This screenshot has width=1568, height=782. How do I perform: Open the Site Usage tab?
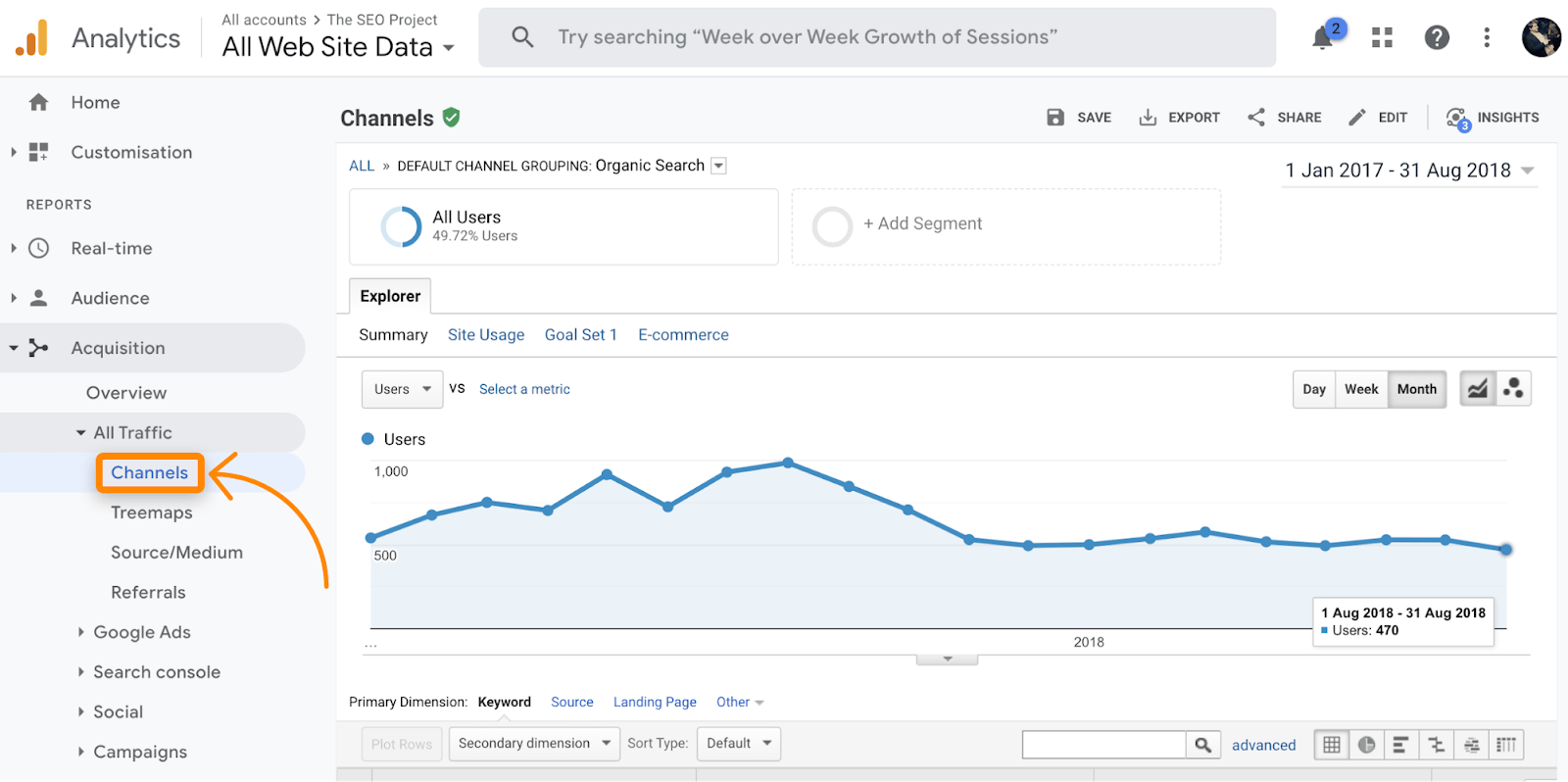click(486, 335)
